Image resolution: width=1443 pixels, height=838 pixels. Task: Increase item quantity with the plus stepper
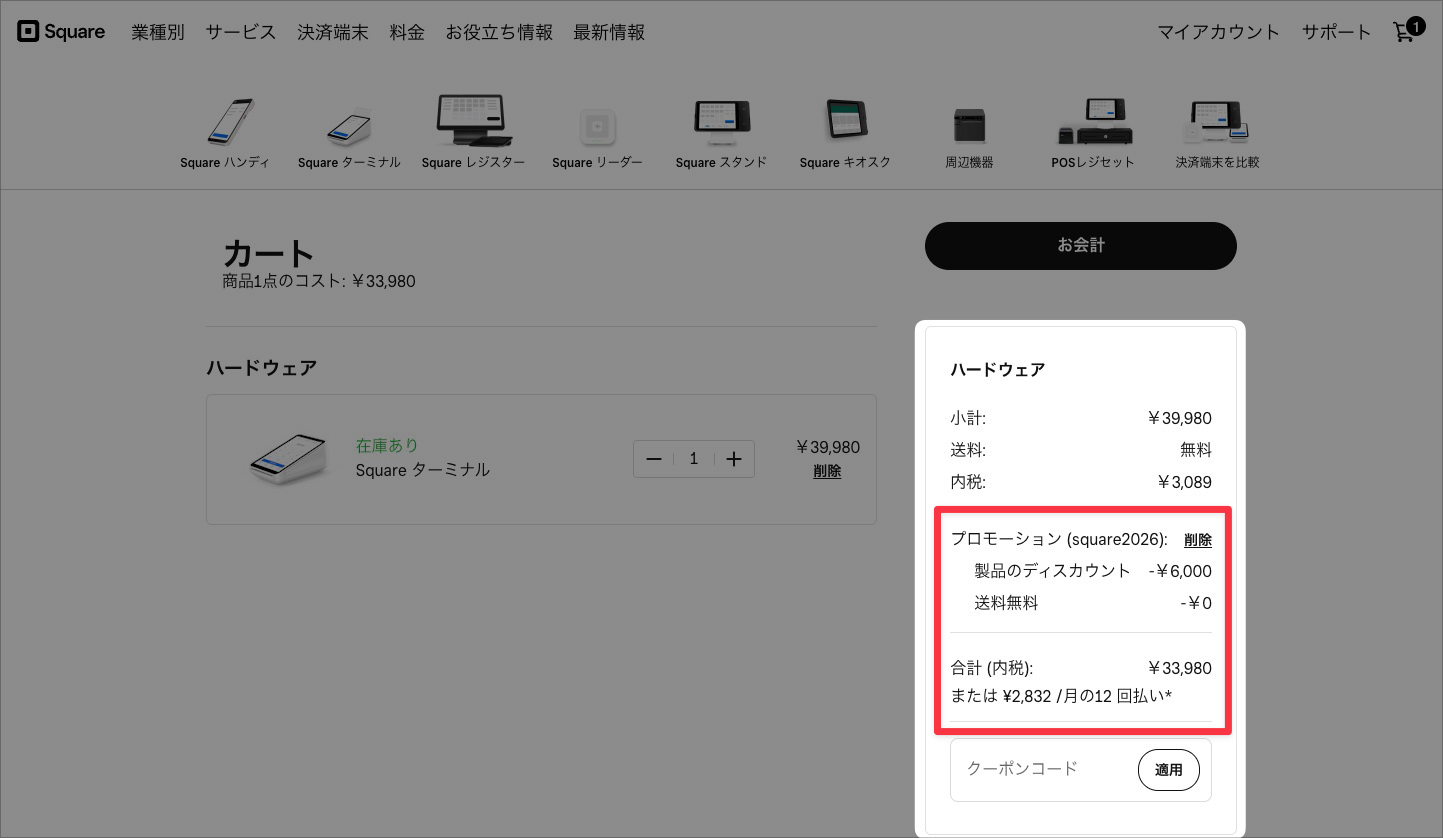tap(733, 458)
